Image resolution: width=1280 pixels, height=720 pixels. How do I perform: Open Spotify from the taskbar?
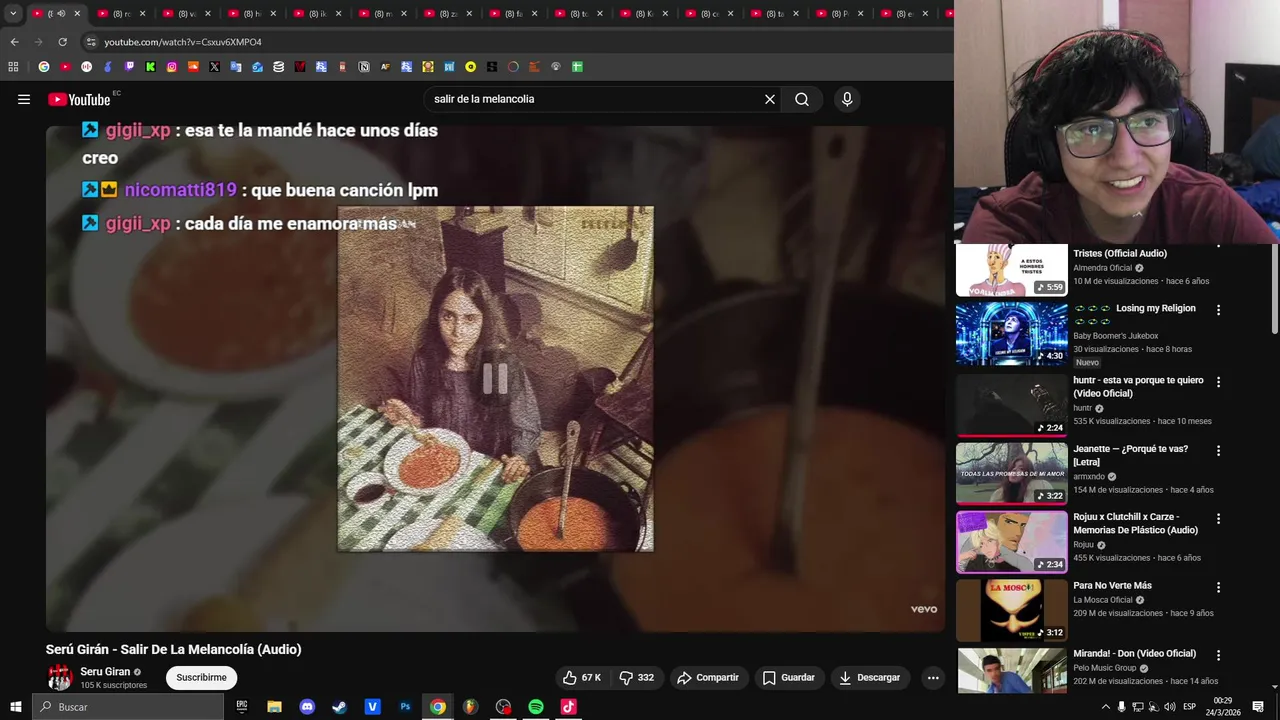[x=536, y=707]
